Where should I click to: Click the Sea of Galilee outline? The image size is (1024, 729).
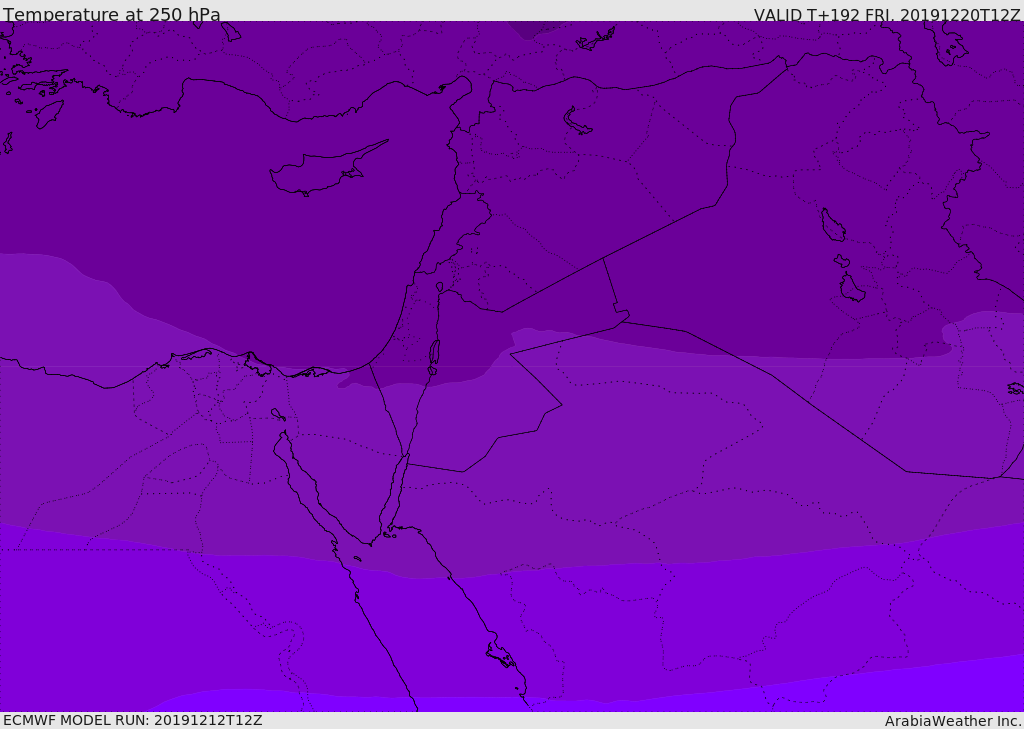440,287
